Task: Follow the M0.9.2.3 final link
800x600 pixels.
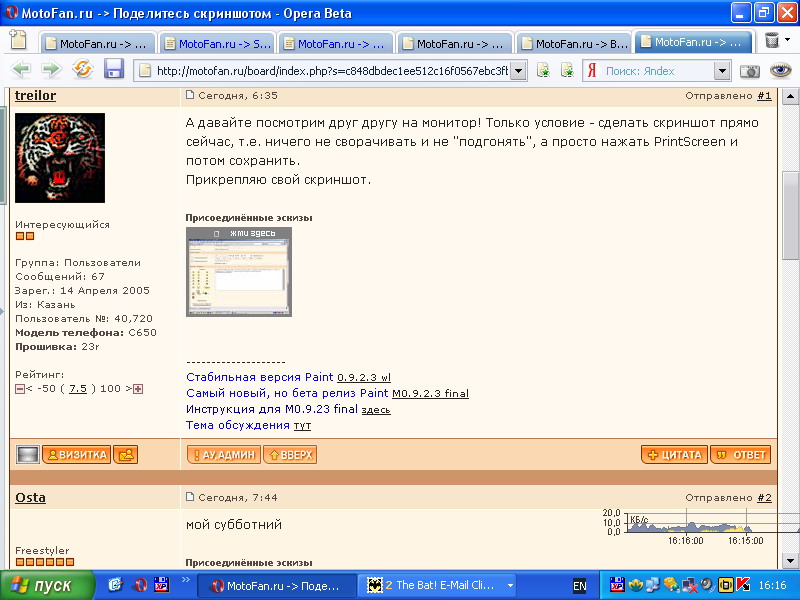Action: 430,393
